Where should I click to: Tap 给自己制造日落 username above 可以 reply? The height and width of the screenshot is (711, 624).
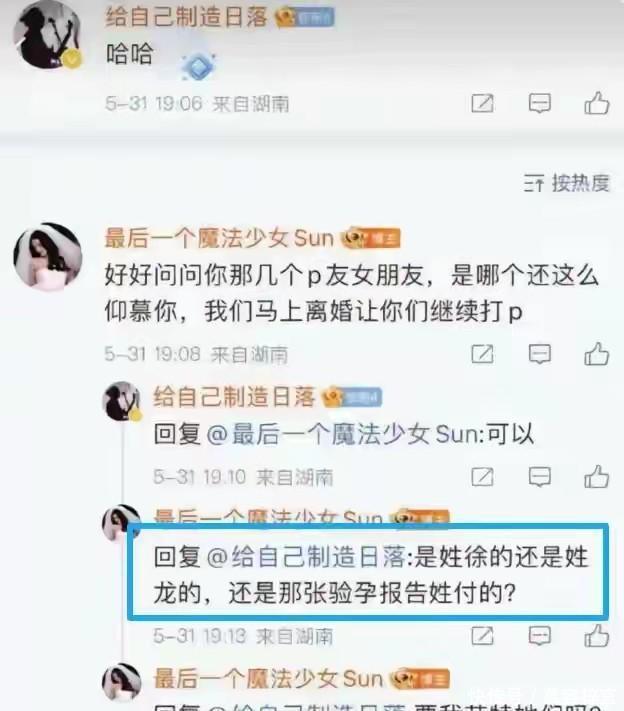tap(234, 397)
